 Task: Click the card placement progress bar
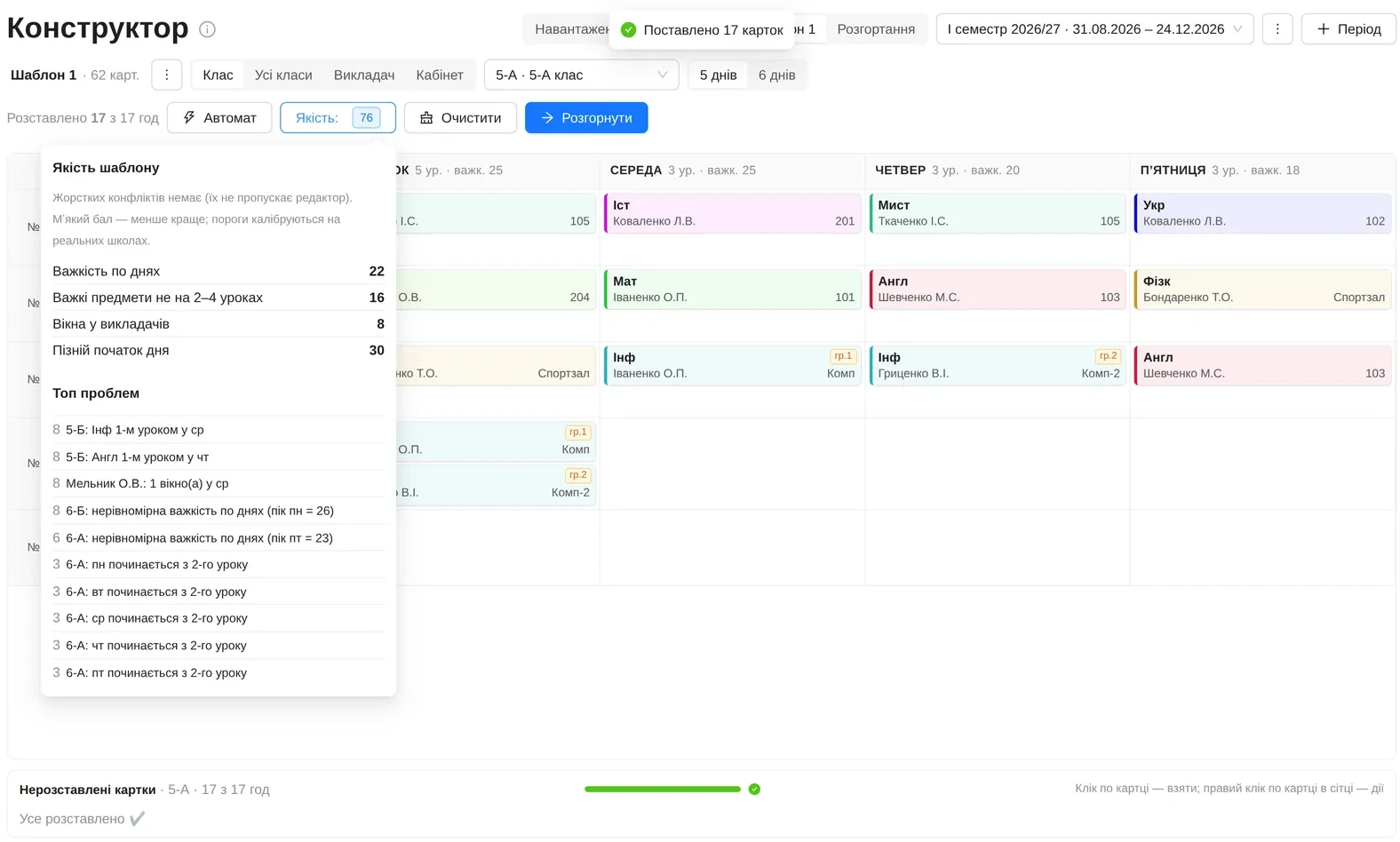(663, 789)
